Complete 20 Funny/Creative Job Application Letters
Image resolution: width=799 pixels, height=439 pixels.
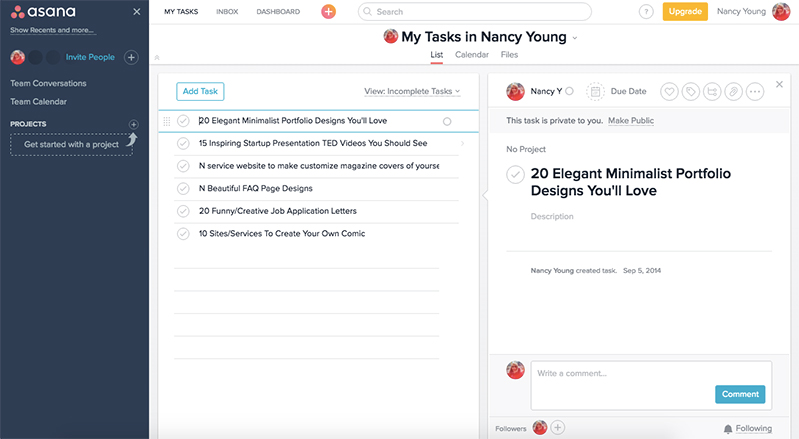click(183, 211)
